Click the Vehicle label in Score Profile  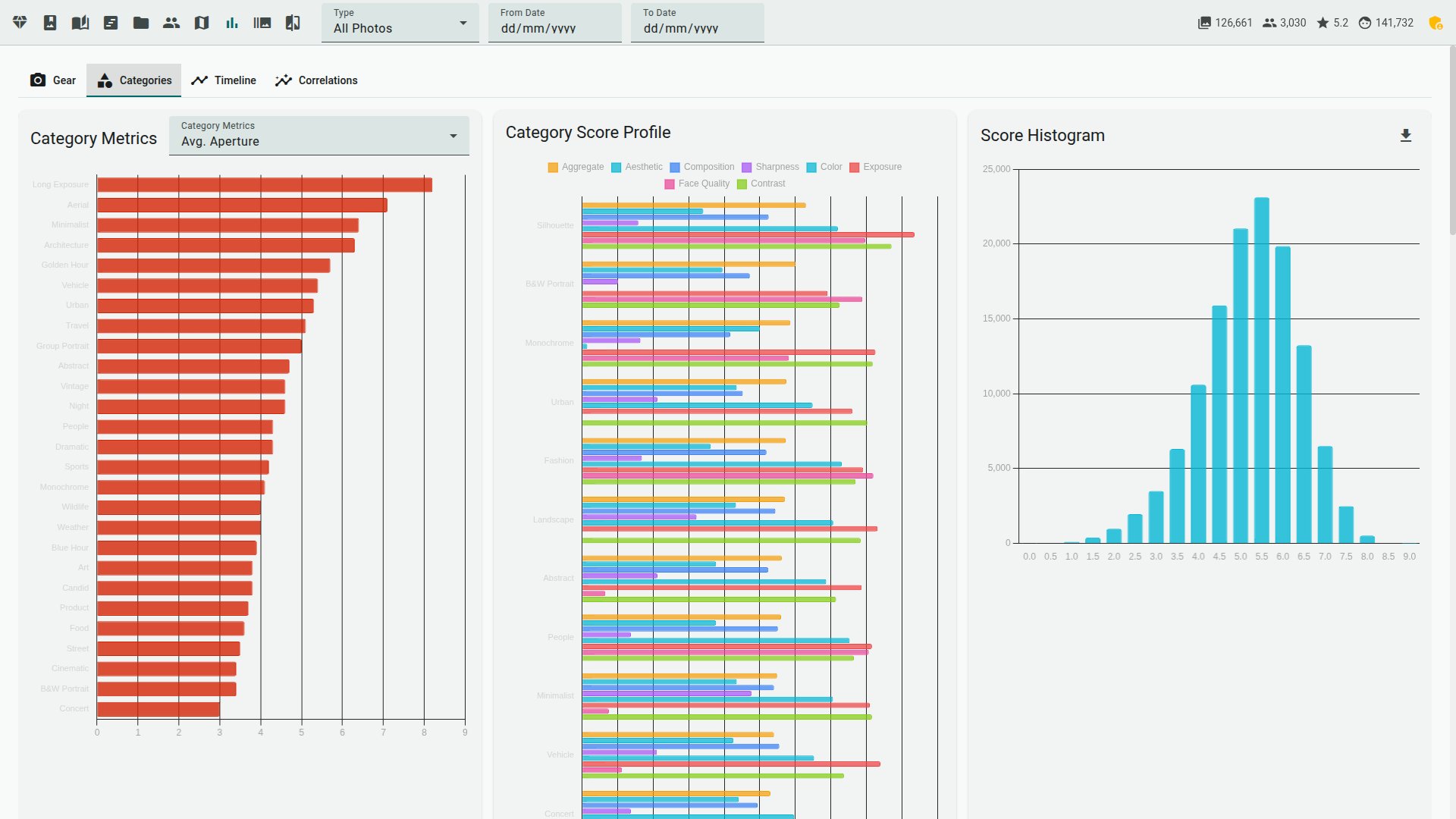(560, 755)
